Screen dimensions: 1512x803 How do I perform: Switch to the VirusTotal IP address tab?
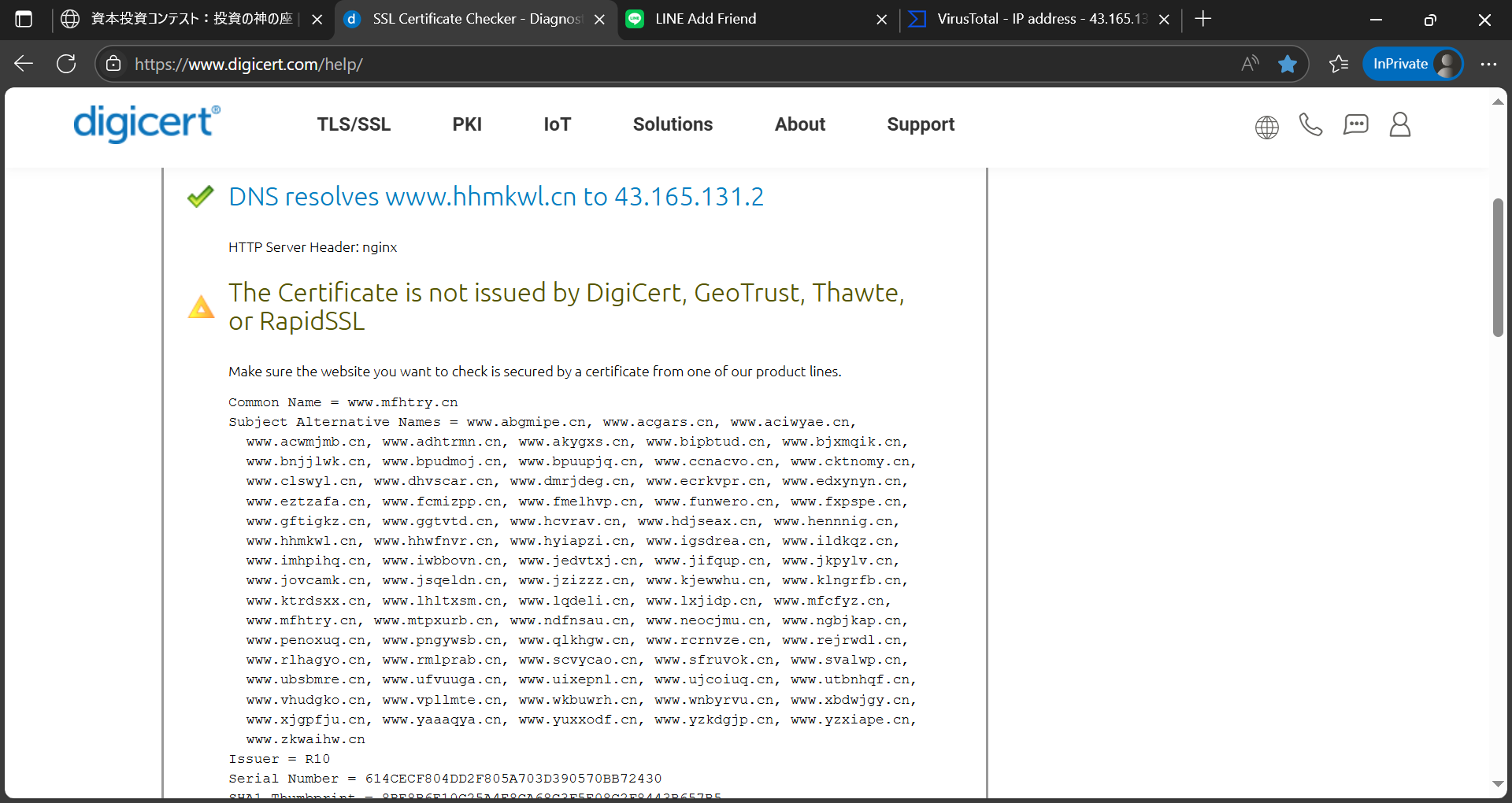tap(1039, 19)
